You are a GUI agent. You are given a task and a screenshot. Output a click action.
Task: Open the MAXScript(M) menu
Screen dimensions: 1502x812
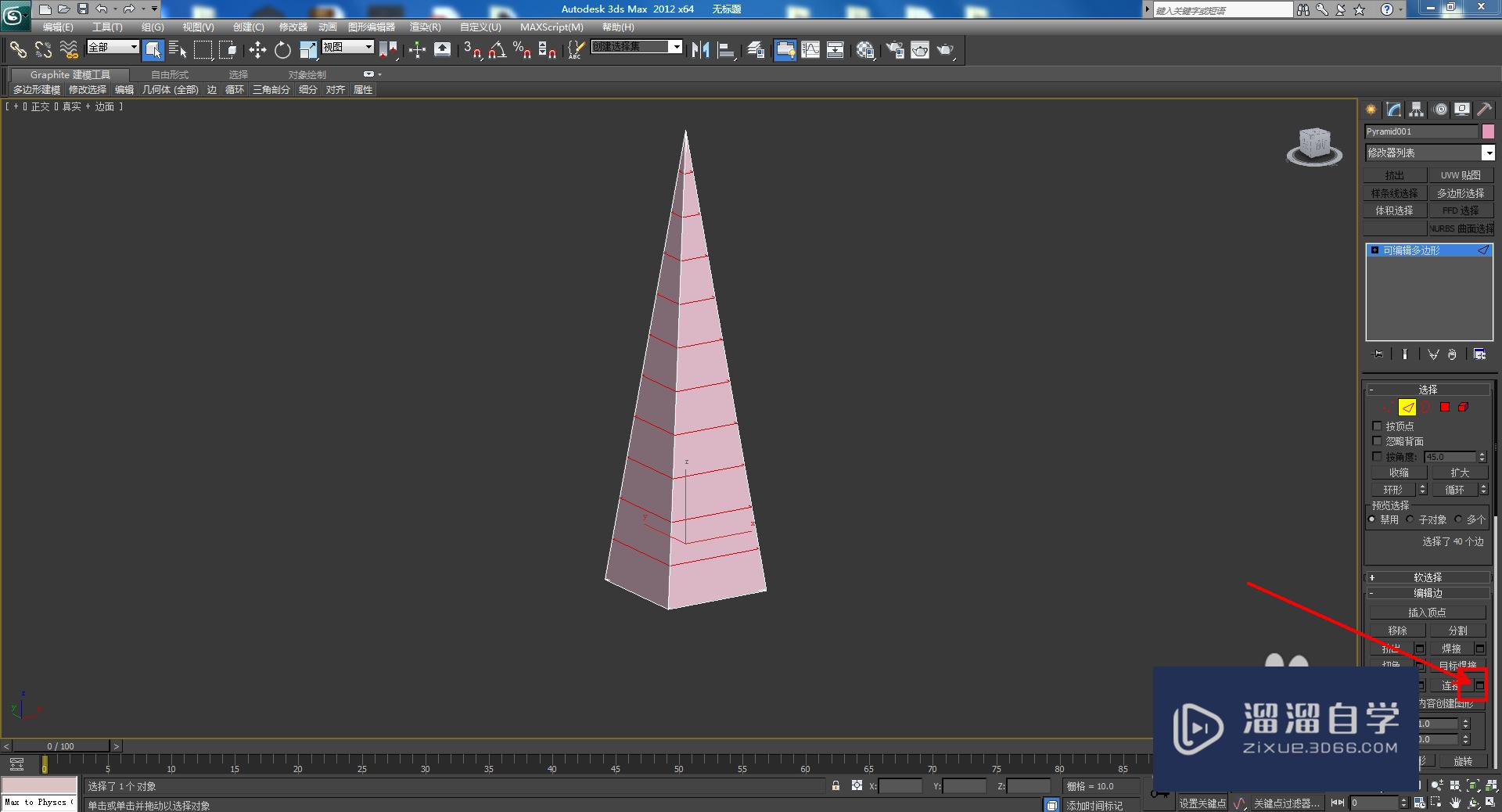point(552,27)
